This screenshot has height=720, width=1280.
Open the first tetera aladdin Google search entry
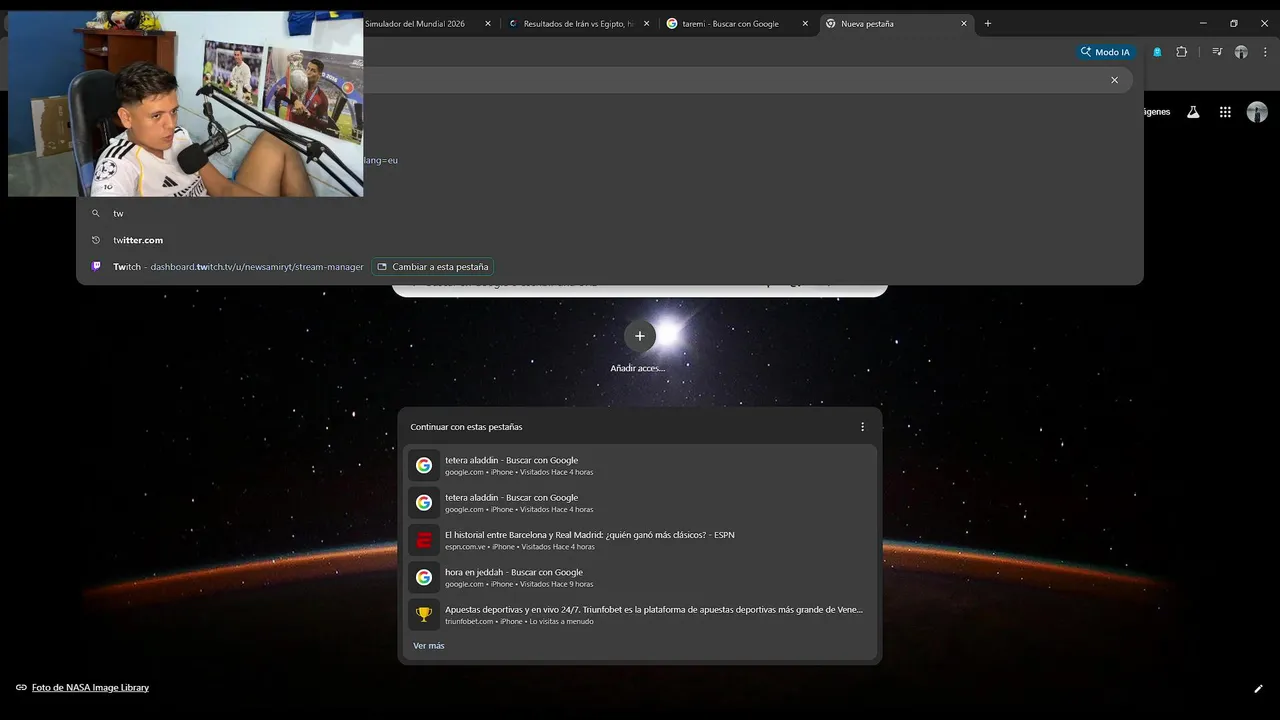[640, 465]
